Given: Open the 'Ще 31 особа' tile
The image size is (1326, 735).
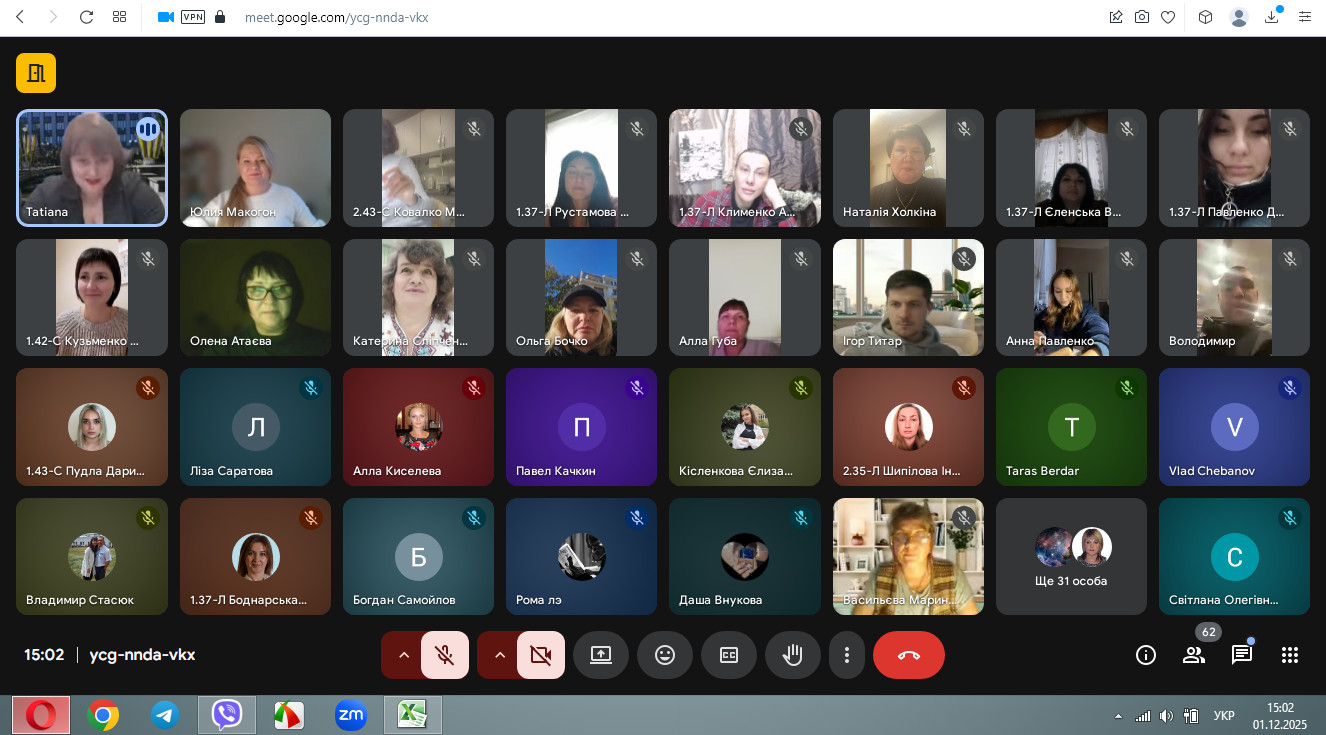Looking at the screenshot, I should pyautogui.click(x=1071, y=556).
